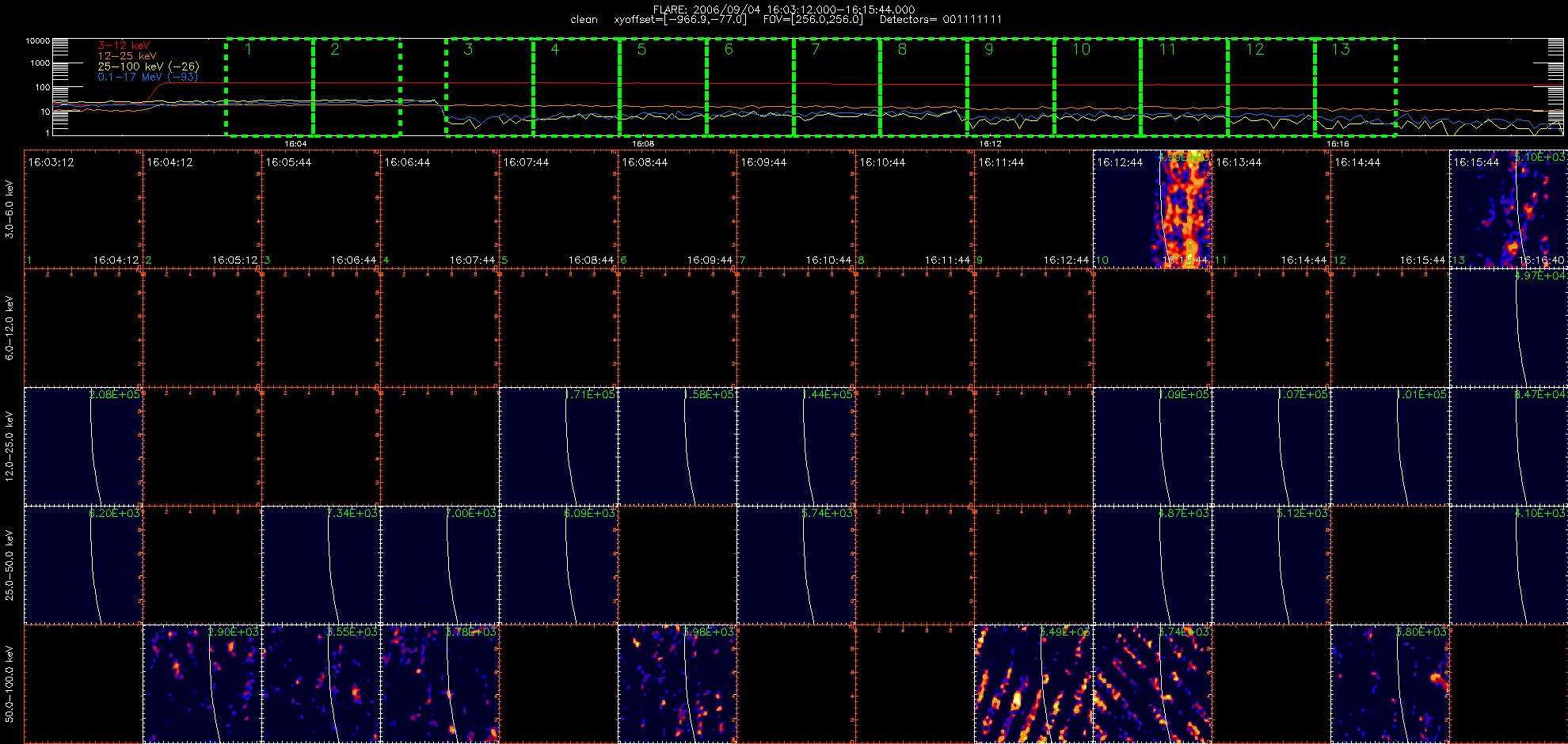Open the 12.0-25.0 keV image at 16:03:12
Viewport: 1568px width, 744px height.
tap(83, 446)
